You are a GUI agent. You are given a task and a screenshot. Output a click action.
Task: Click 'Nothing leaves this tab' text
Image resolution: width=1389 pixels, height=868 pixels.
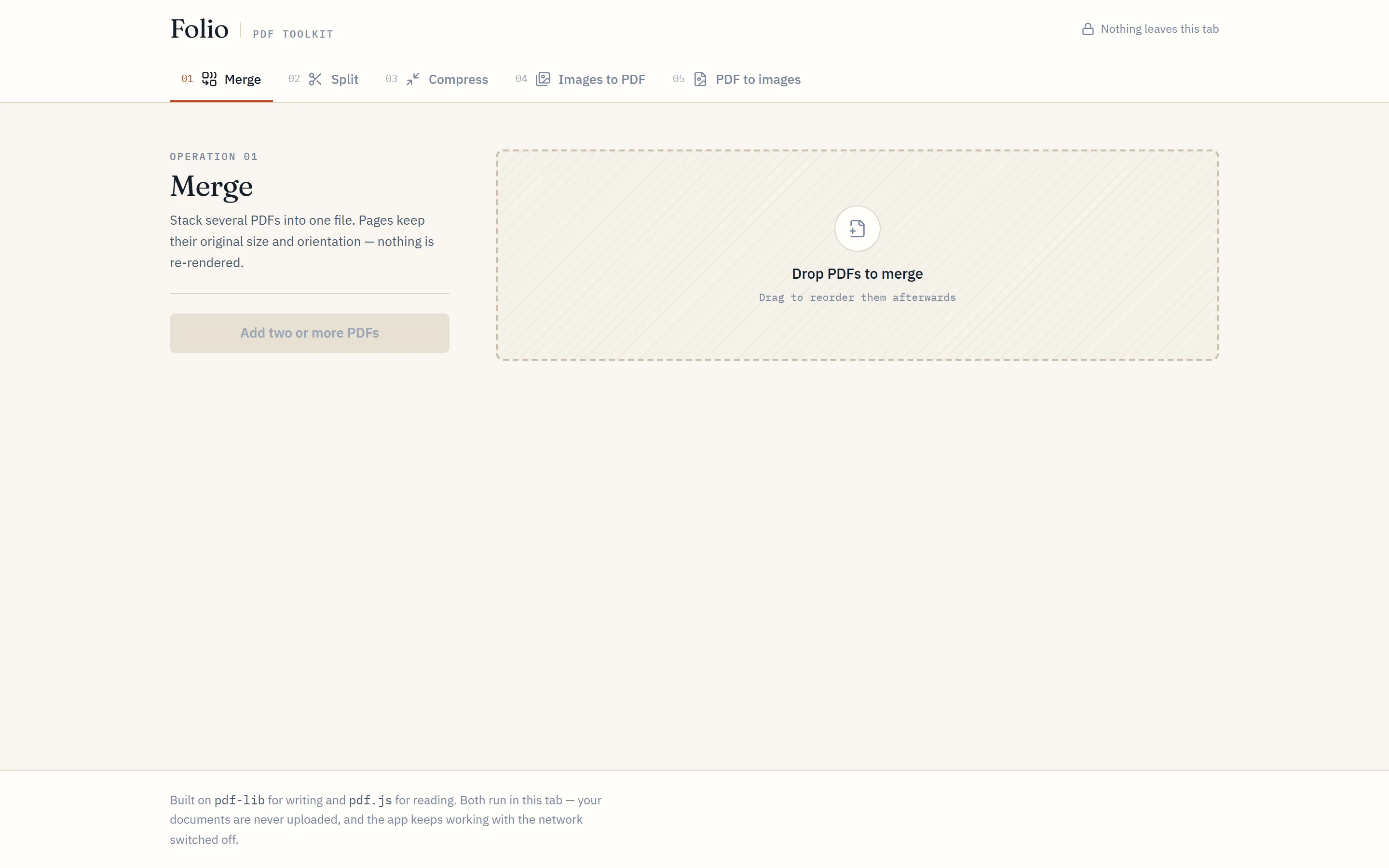[x=1159, y=29]
